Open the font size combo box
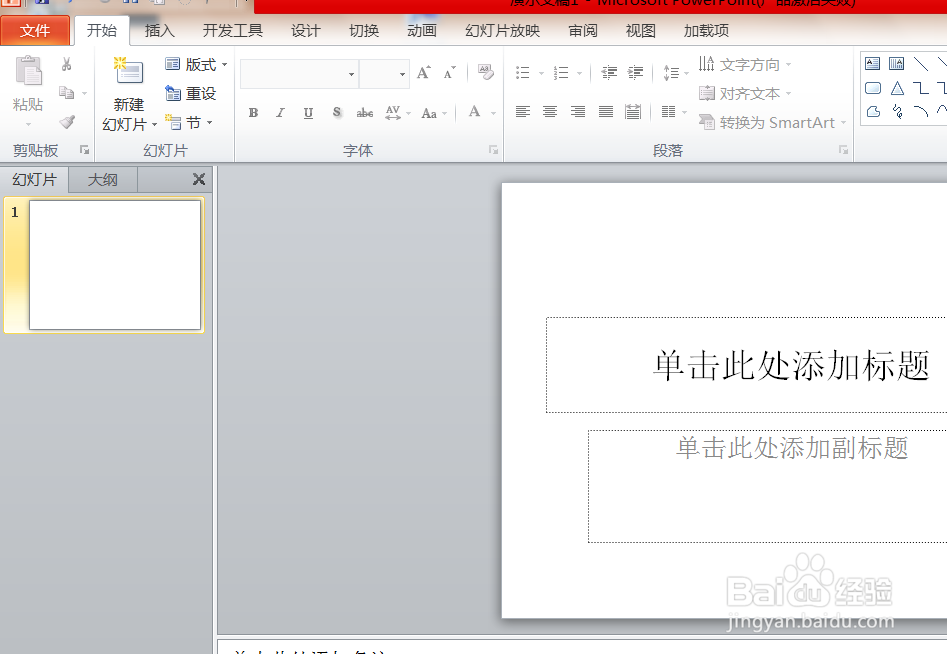 pos(384,74)
